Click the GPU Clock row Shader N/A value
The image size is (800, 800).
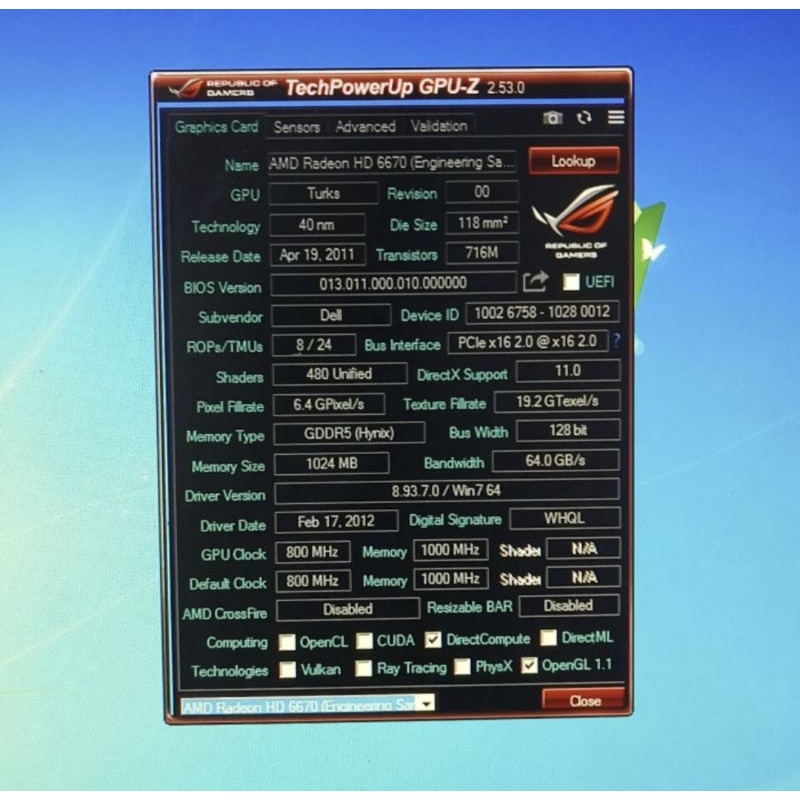tap(584, 548)
